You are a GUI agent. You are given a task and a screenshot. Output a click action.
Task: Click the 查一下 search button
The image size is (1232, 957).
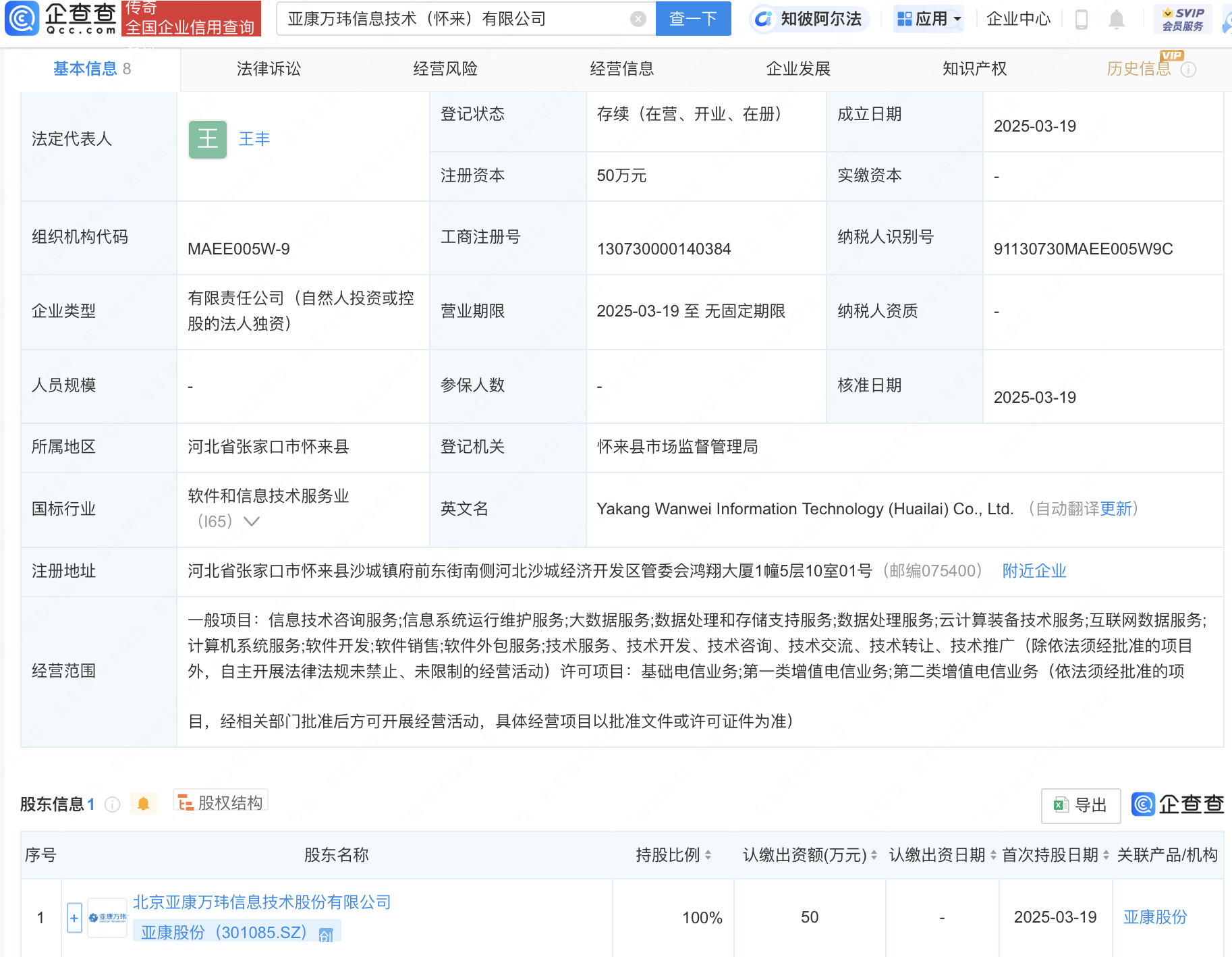694,19
